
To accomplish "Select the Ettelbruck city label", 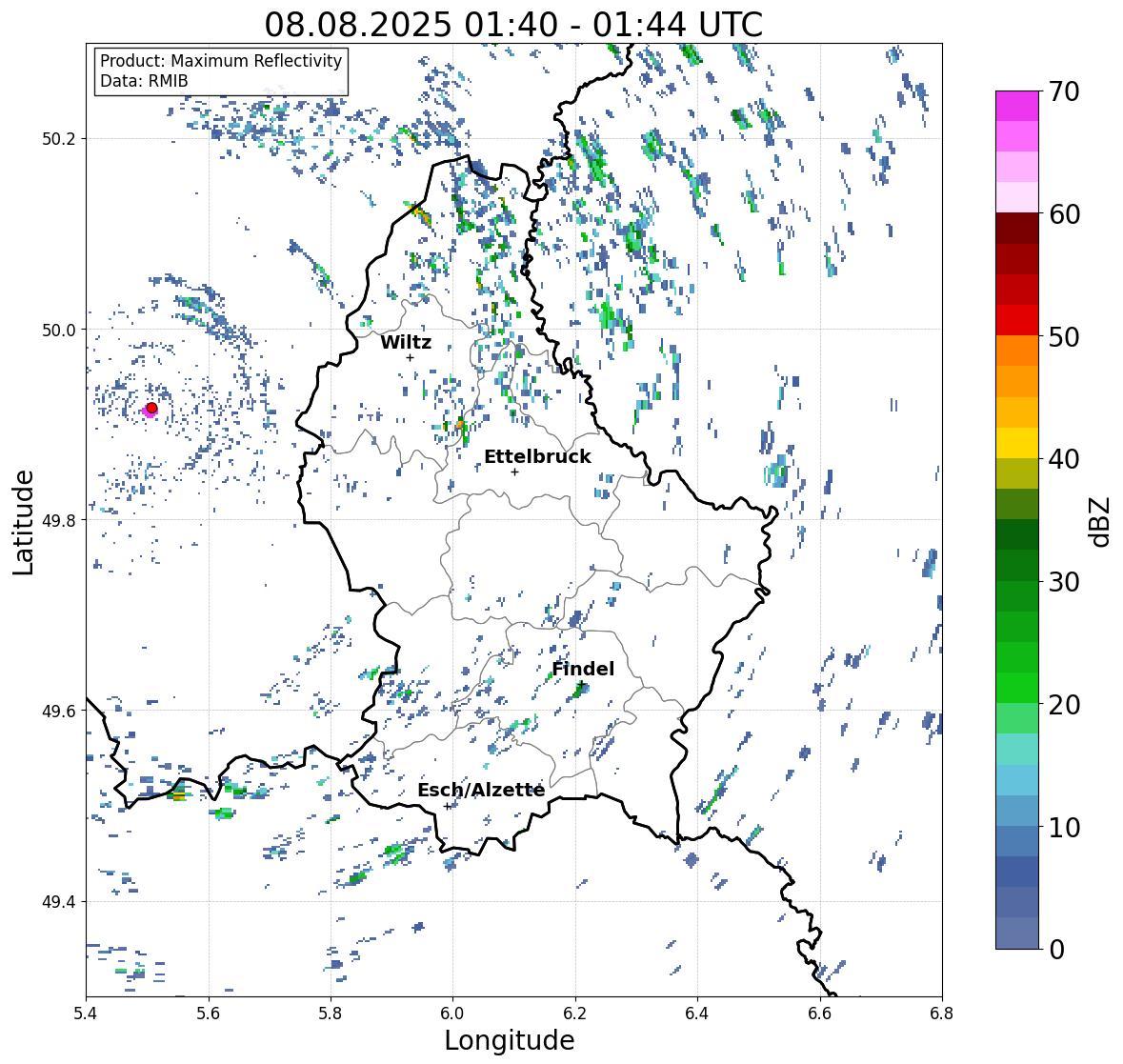I will (x=537, y=457).
